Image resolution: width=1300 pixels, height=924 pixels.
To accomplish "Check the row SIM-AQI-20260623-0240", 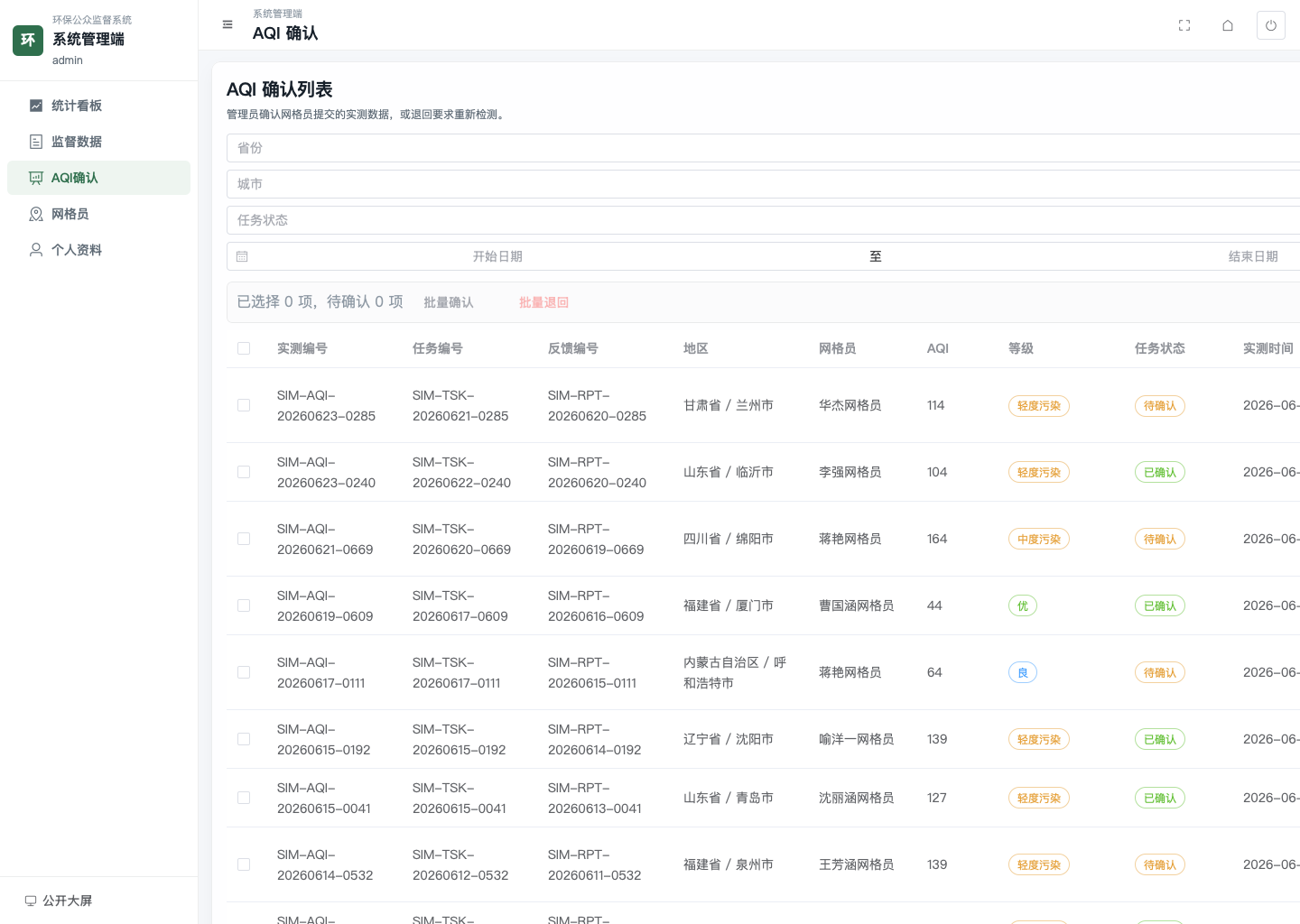I will point(244,472).
